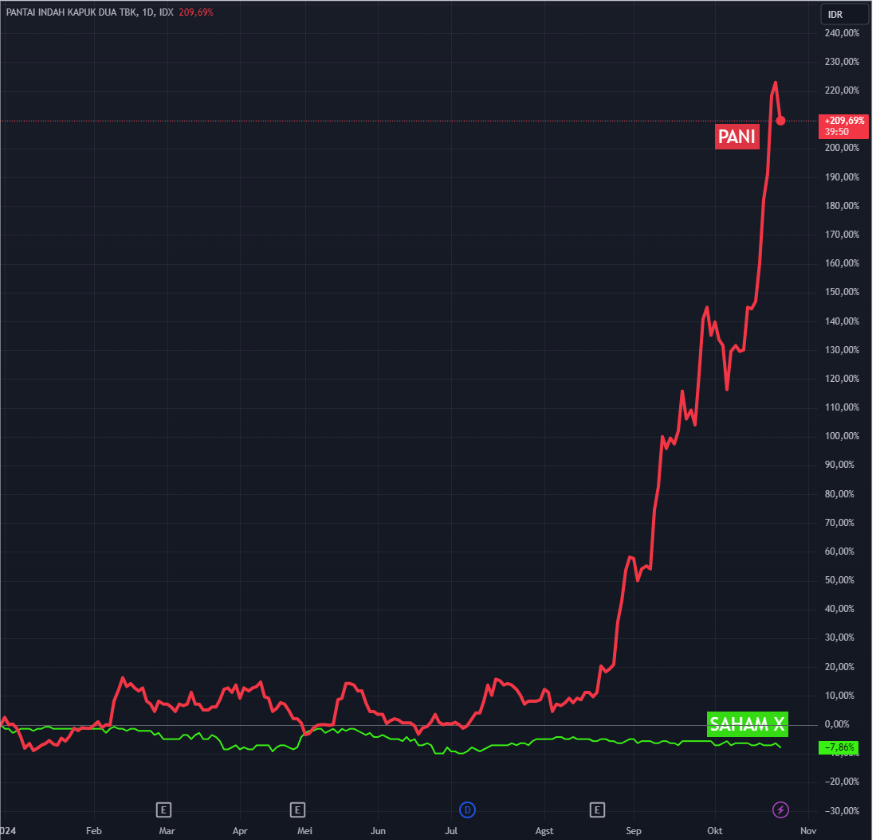Click the 0,00% price axis label
Viewport: 873px width, 840px height.
tap(837, 725)
